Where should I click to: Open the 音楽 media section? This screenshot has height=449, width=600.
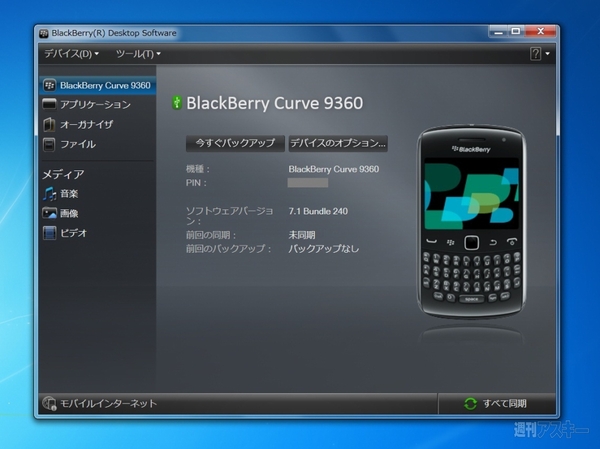tap(69, 194)
